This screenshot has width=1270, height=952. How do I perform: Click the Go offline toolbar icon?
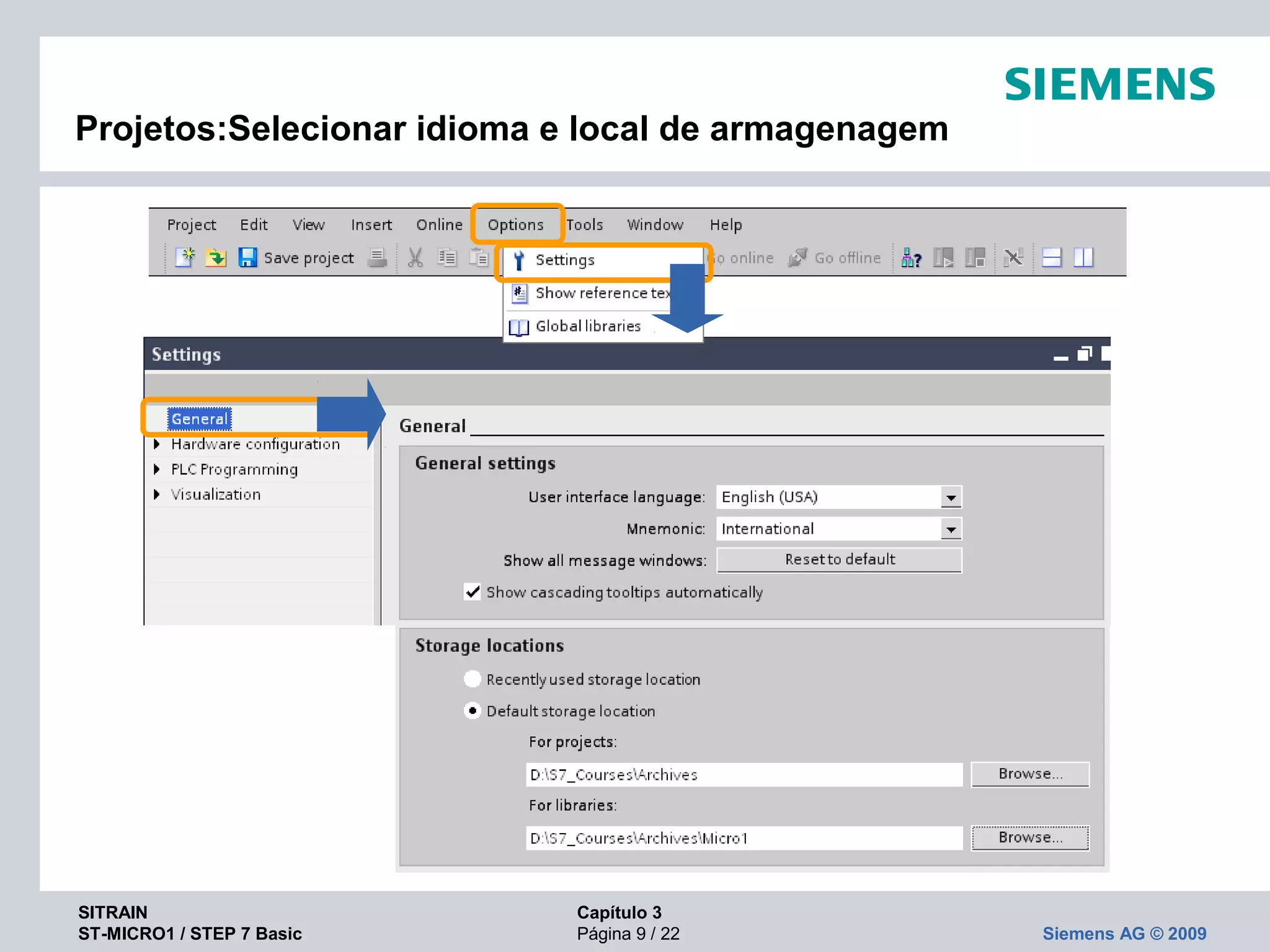797,257
